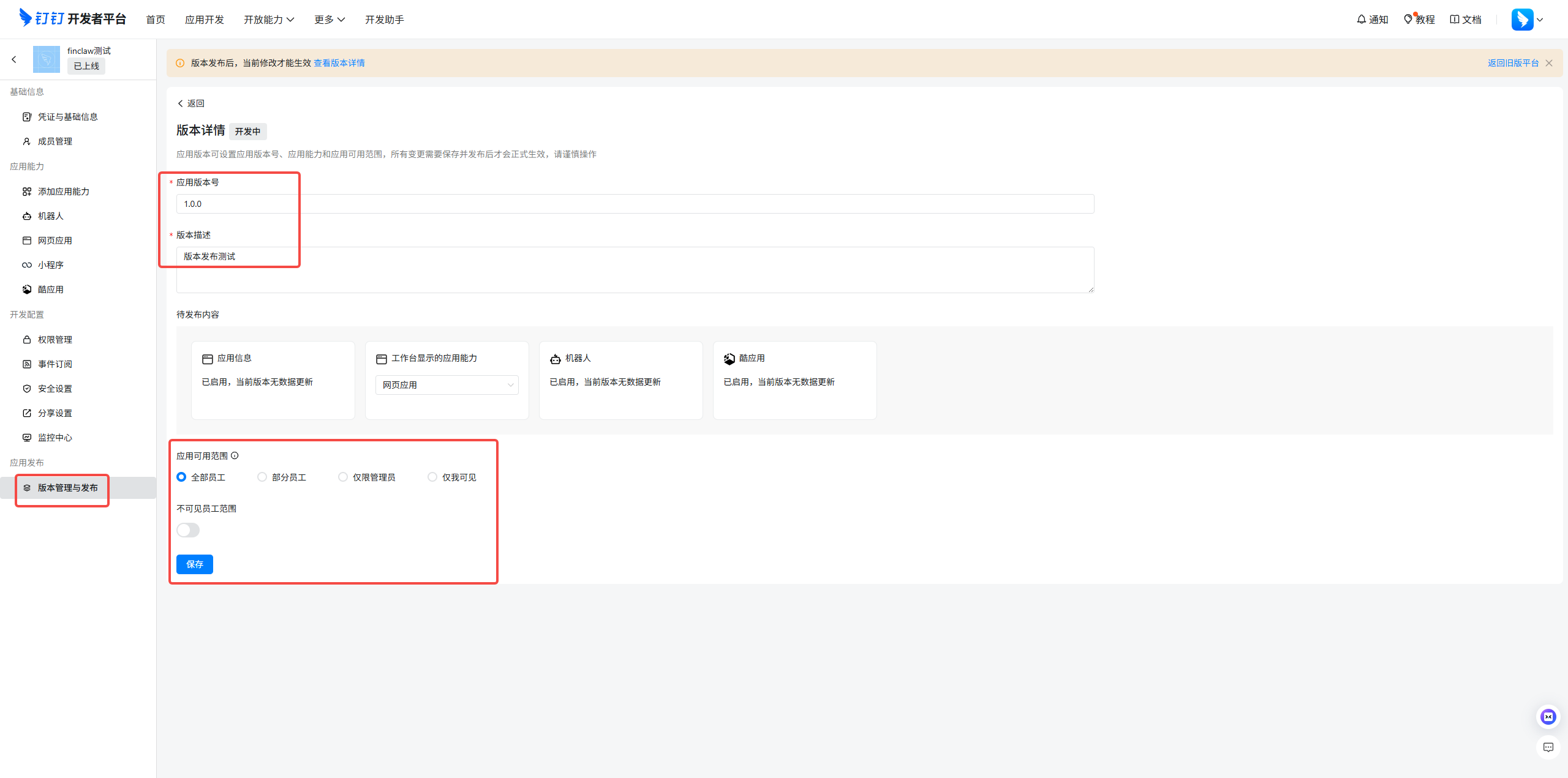
Task: Click the blue 保存 button
Action: tap(195, 564)
